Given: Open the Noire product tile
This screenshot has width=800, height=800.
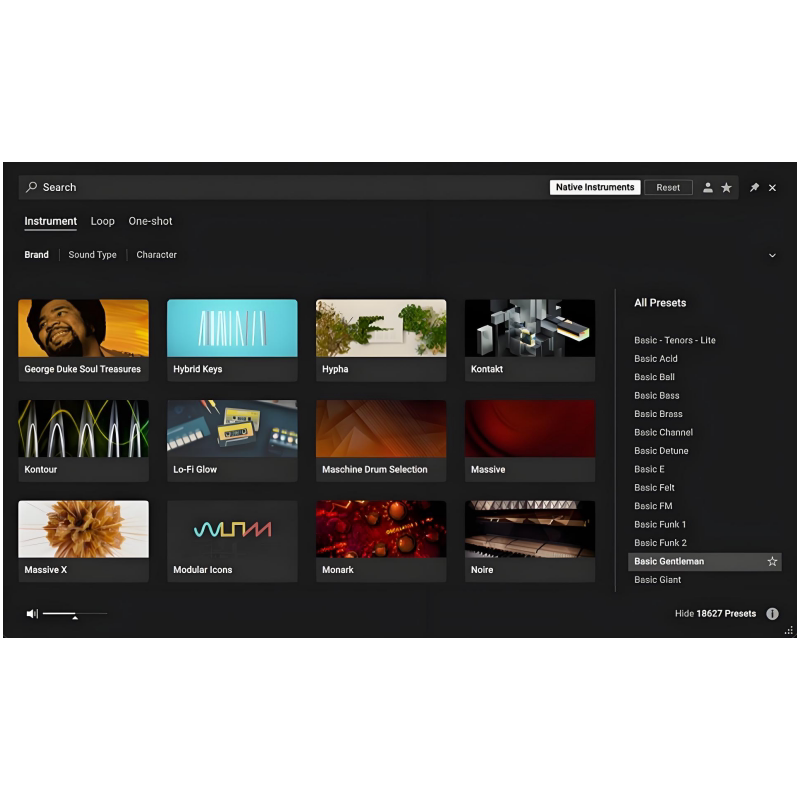Looking at the screenshot, I should tap(530, 541).
